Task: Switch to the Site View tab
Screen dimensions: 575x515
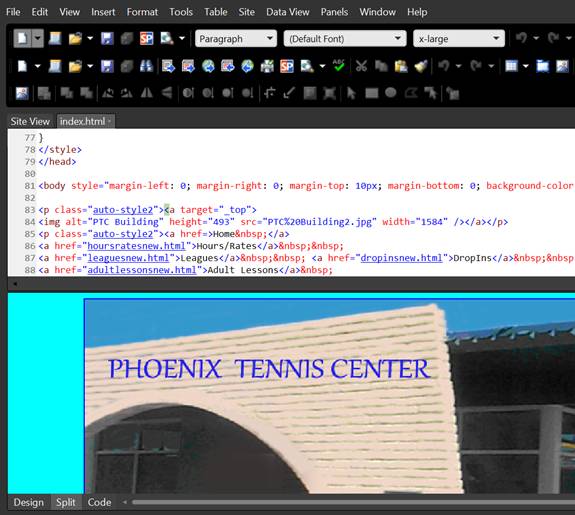Action: pos(30,121)
